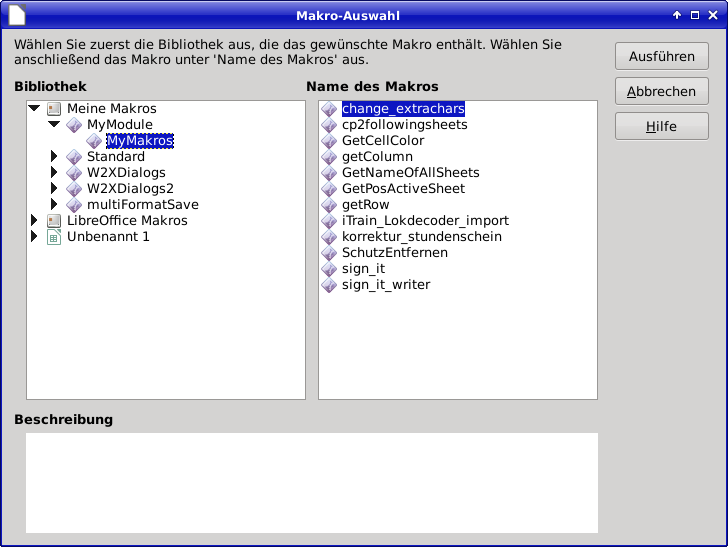
Task: Cancel the dialog with Abbrechen
Action: coord(661,91)
